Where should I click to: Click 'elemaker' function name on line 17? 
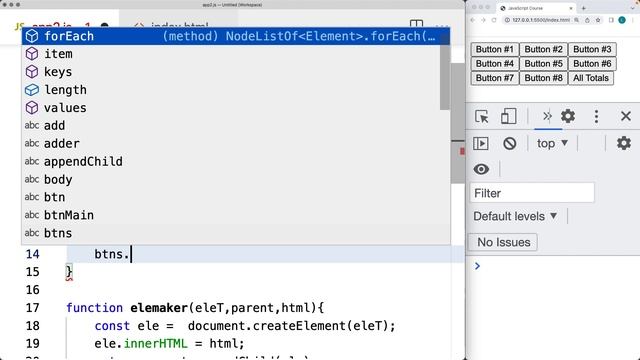(159, 308)
